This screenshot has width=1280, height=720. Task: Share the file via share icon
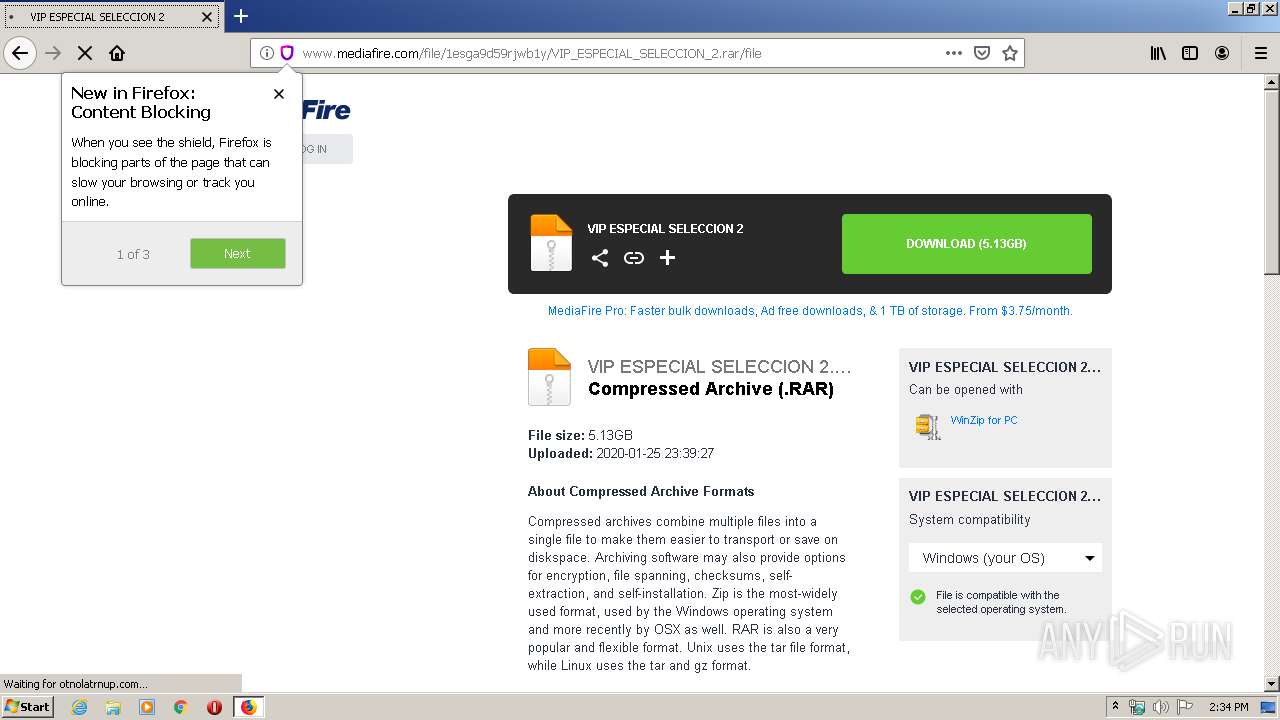tap(600, 258)
